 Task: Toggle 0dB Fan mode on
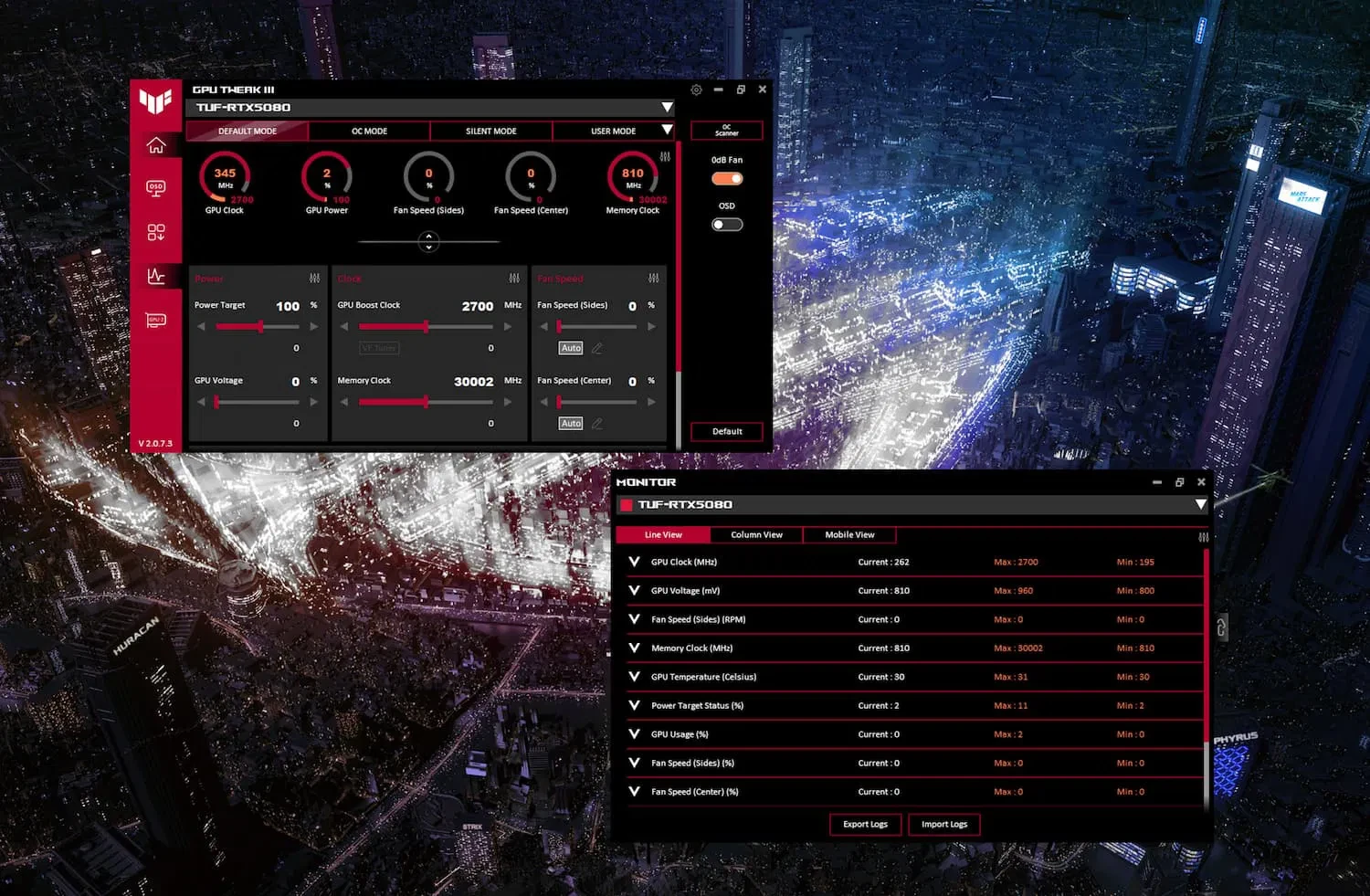(726, 178)
